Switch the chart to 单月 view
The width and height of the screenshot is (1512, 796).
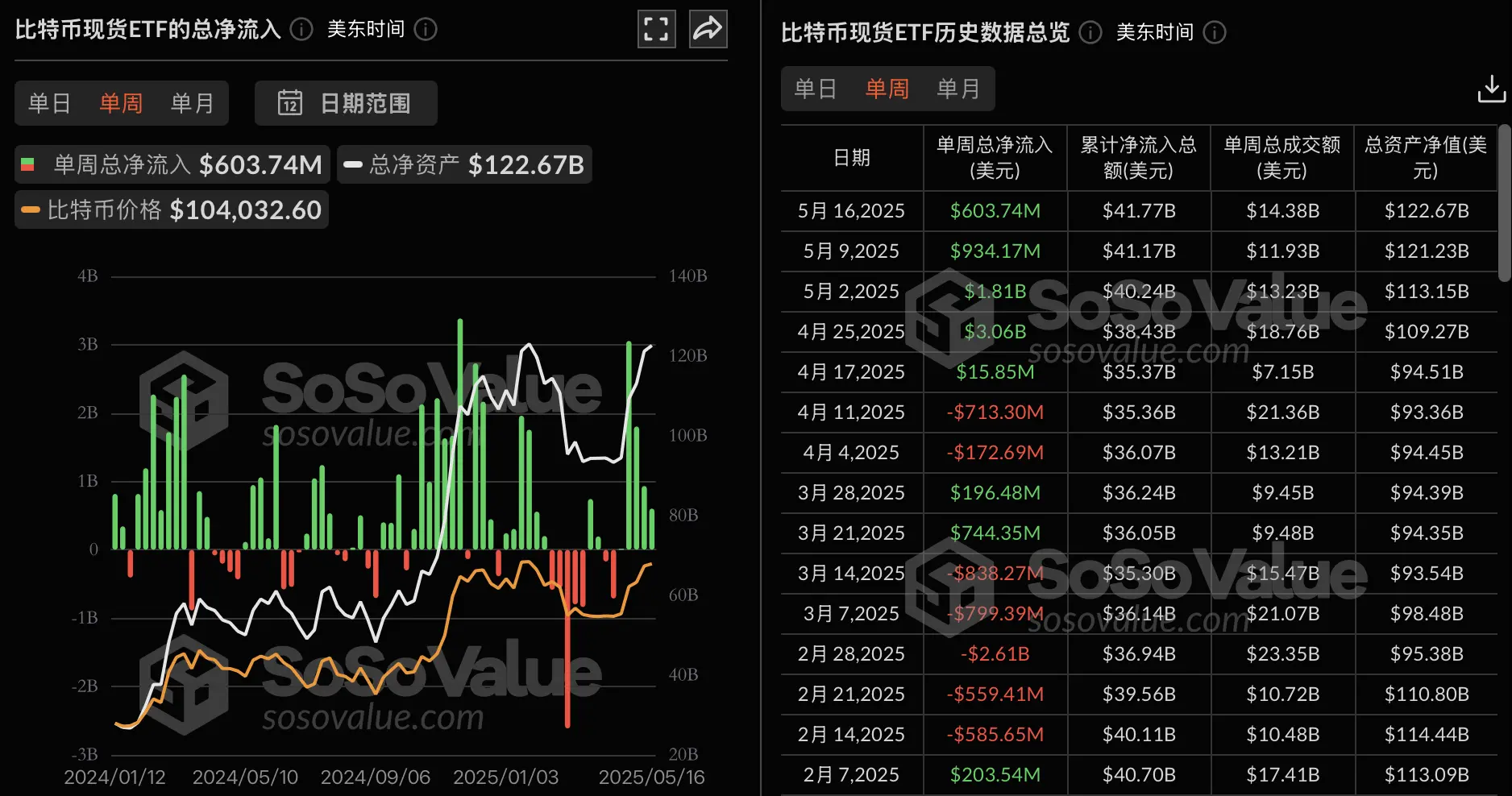click(x=191, y=103)
